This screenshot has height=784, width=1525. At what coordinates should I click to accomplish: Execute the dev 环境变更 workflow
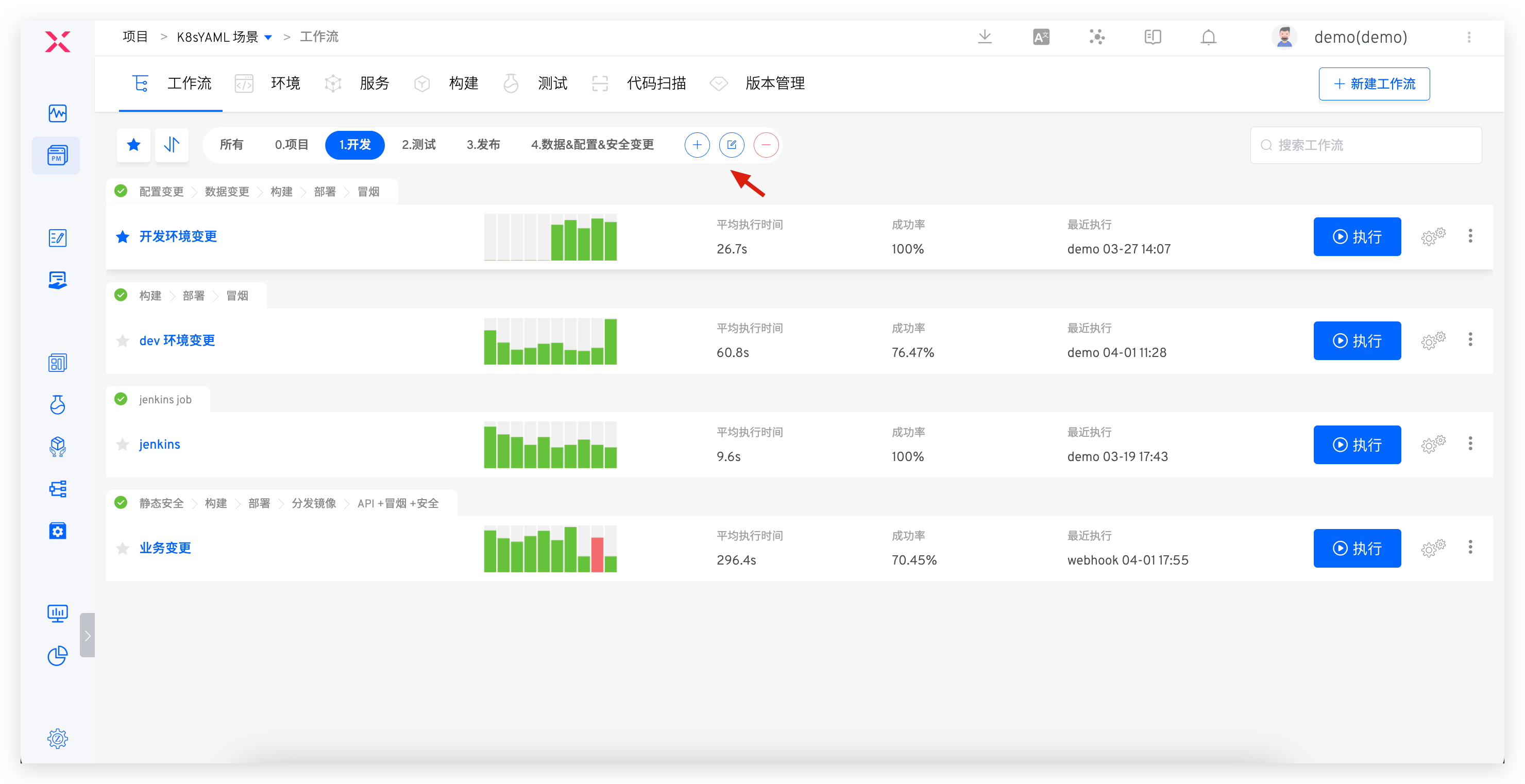(1357, 341)
